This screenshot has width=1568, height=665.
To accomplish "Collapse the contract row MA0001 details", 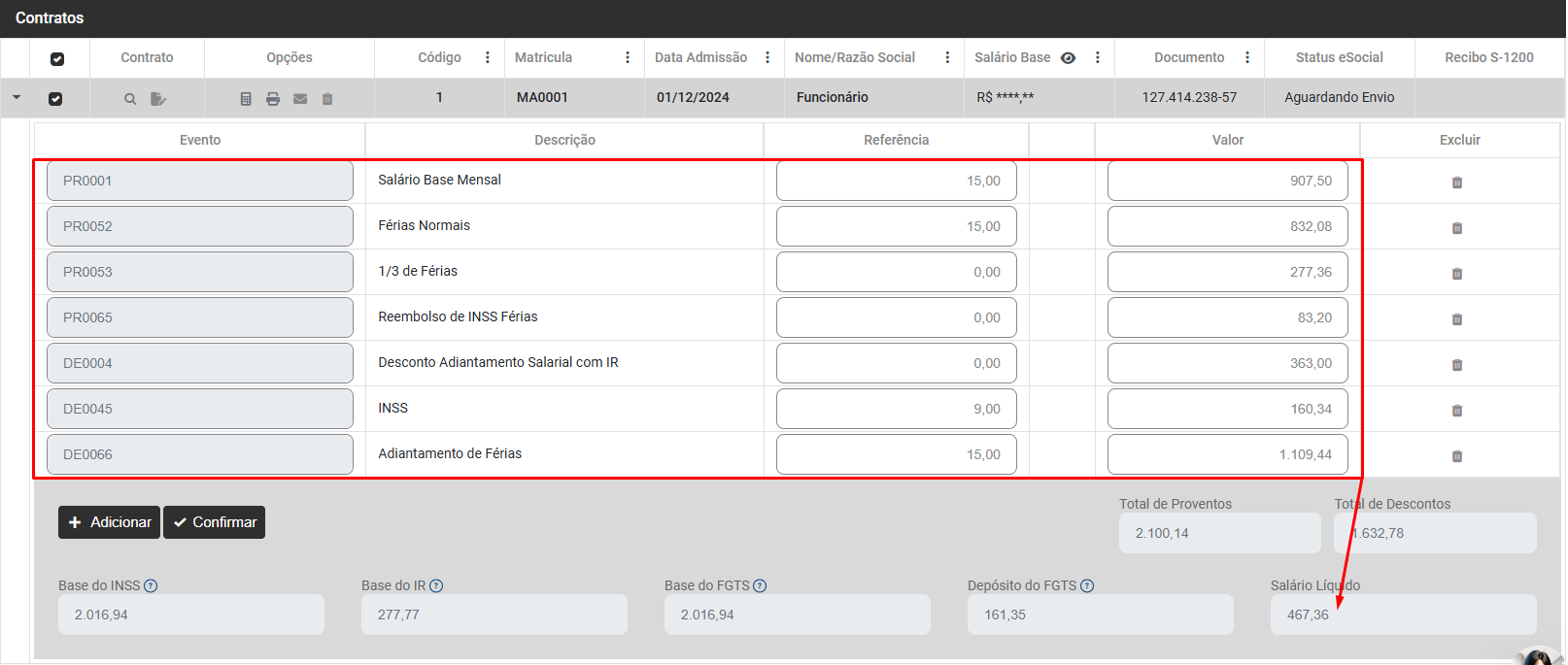I will (17, 97).
